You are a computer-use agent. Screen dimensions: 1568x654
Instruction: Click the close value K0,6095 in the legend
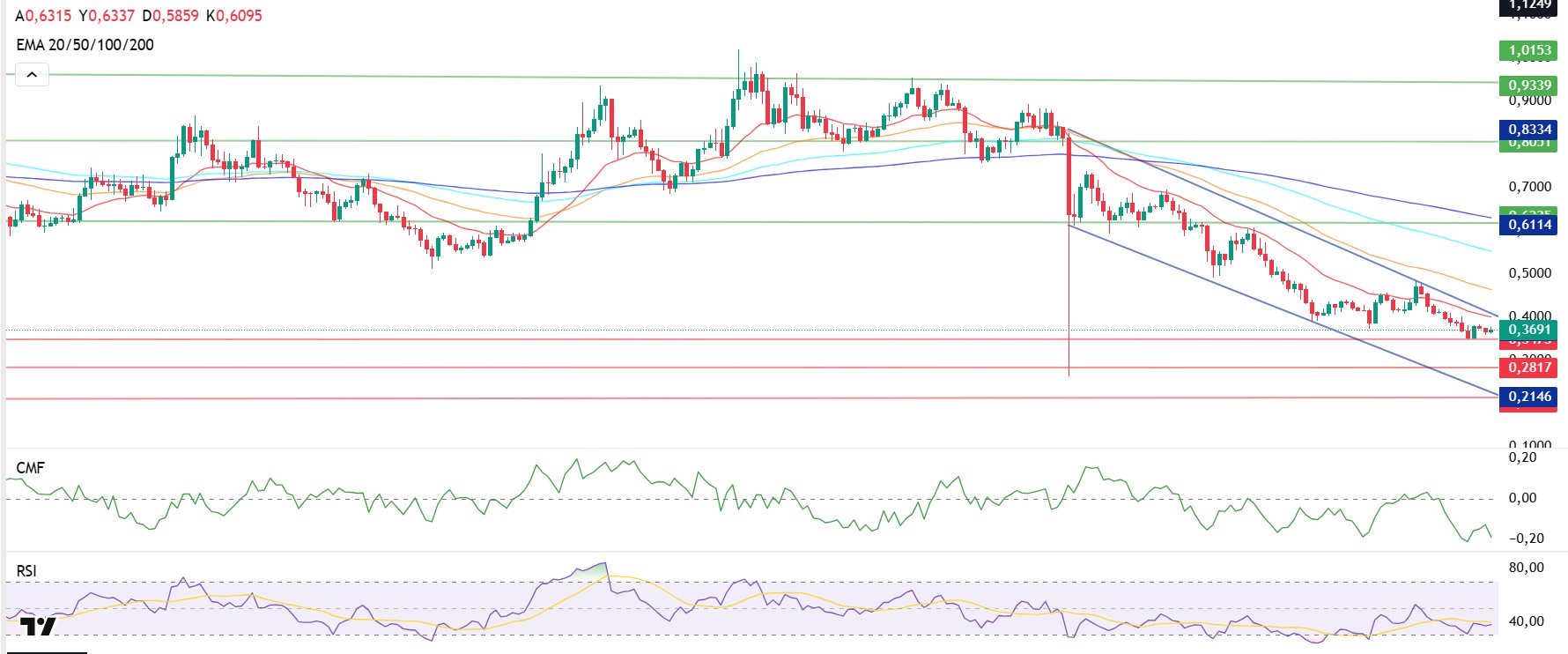[234, 16]
